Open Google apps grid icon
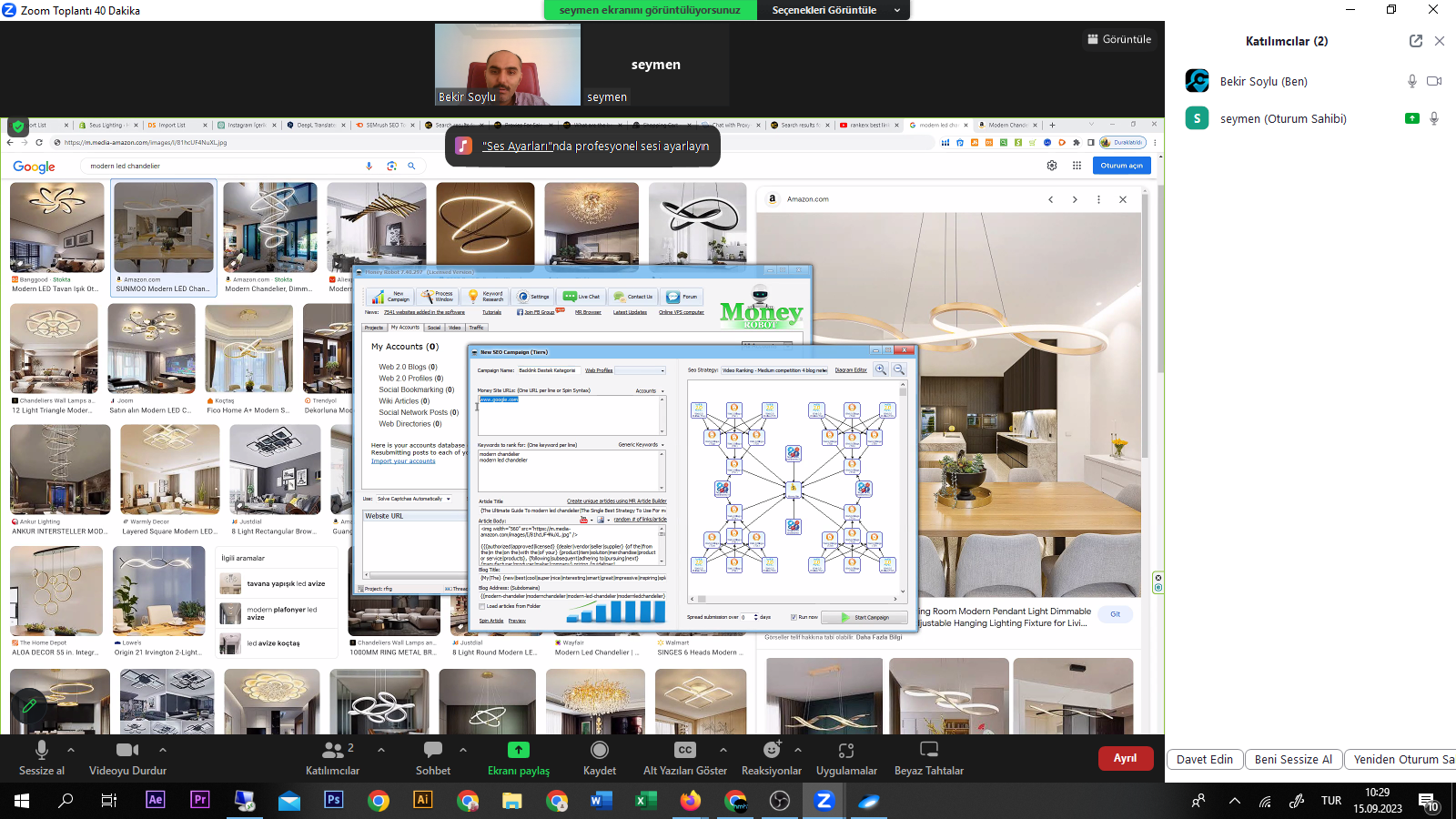 1077,166
